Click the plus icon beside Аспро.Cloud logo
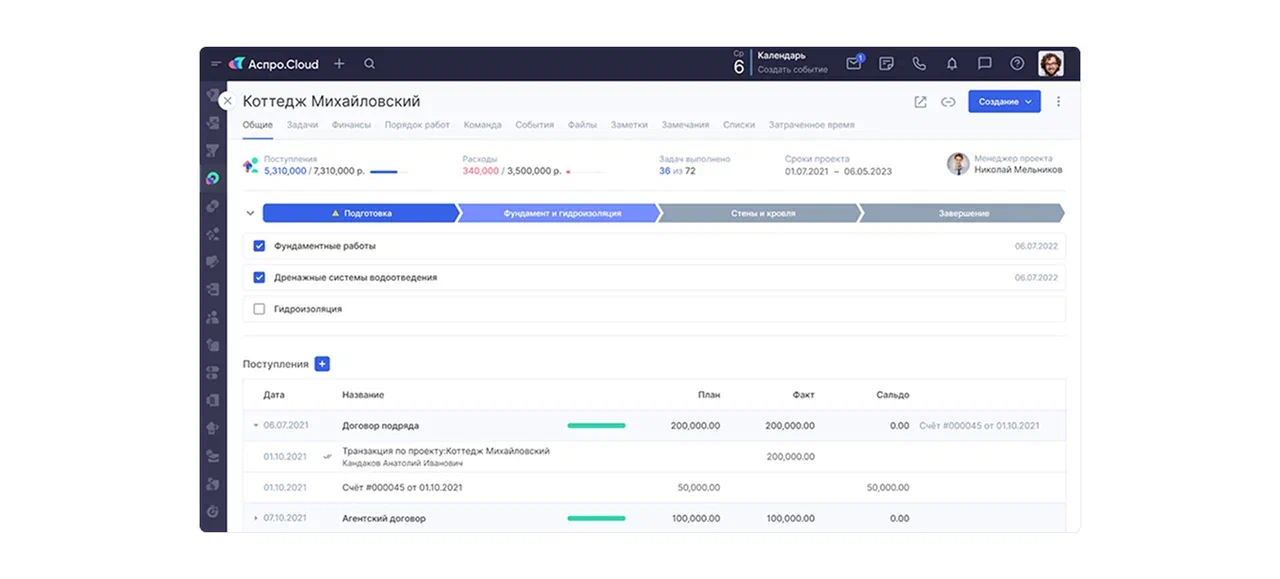The width and height of the screenshot is (1280, 579). [x=339, y=64]
